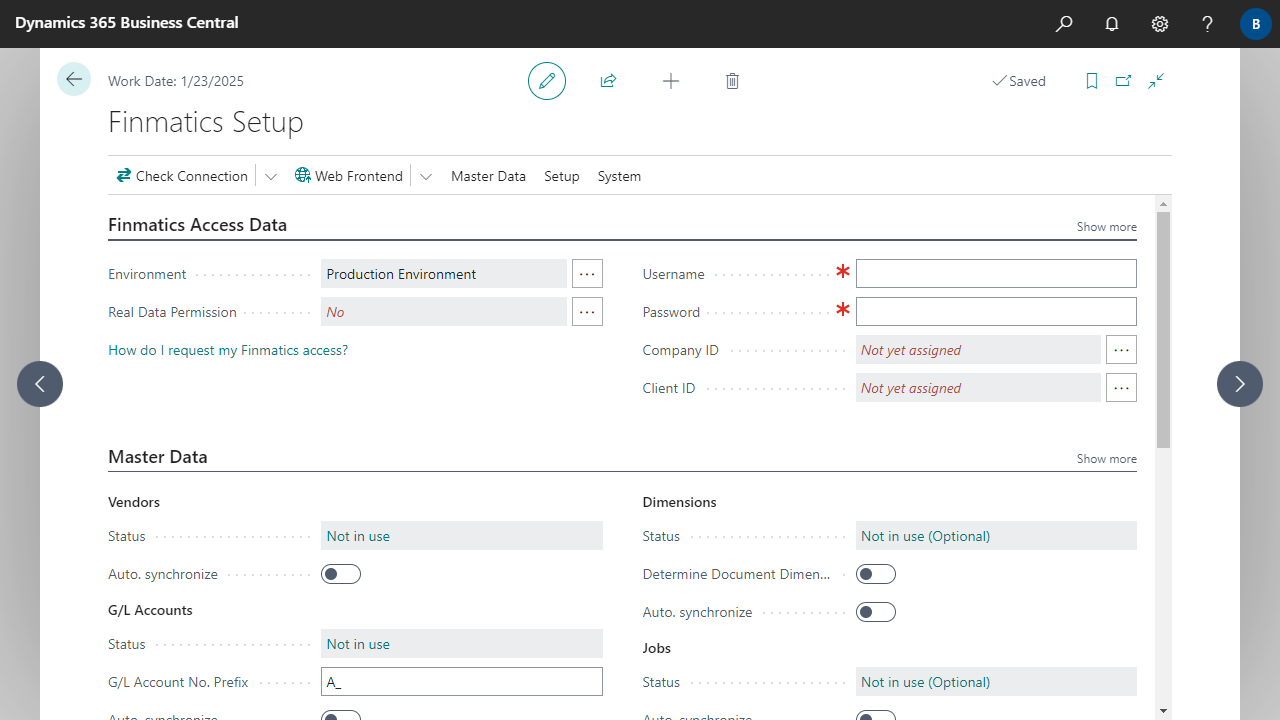Collapse the page with the shrink arrows icon
1280x720 pixels.
coord(1156,81)
